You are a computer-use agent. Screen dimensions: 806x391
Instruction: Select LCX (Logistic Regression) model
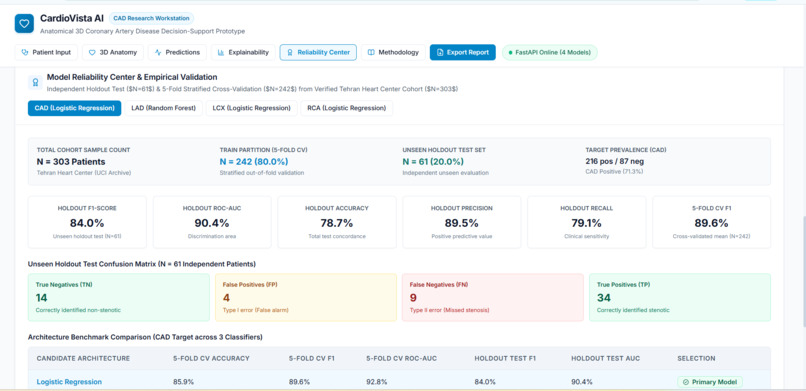click(252, 108)
